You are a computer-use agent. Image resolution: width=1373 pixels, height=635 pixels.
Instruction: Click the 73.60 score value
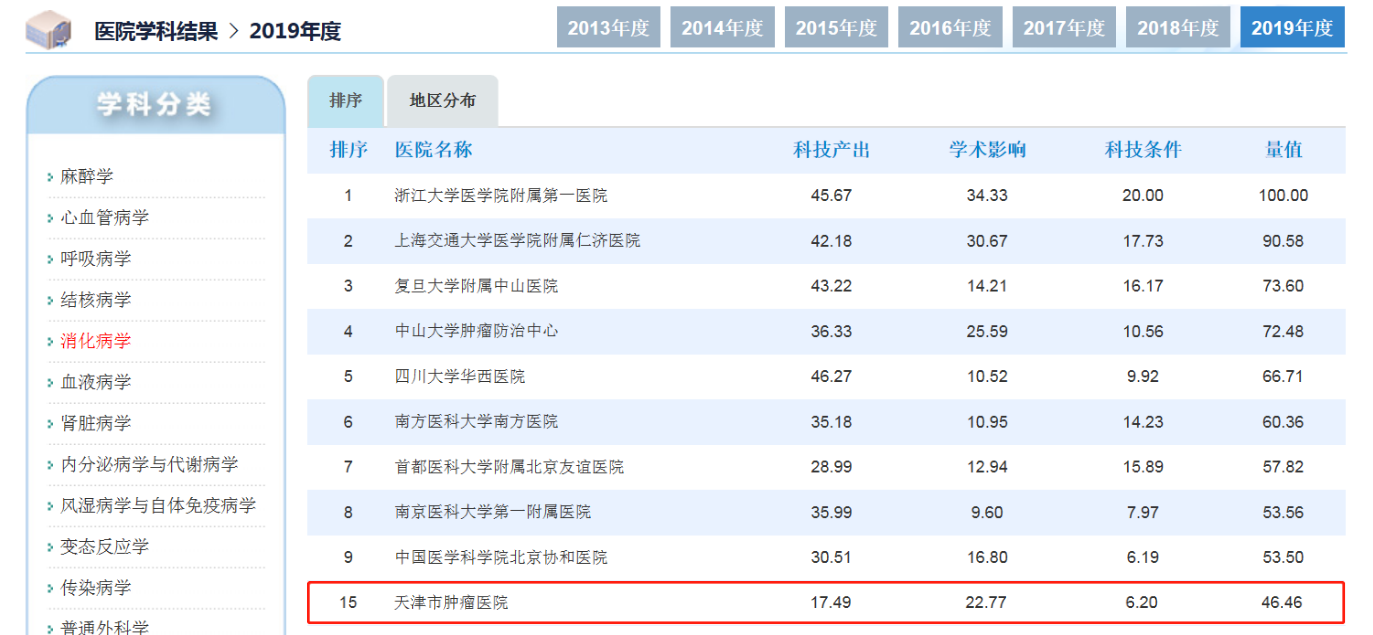click(x=1284, y=286)
